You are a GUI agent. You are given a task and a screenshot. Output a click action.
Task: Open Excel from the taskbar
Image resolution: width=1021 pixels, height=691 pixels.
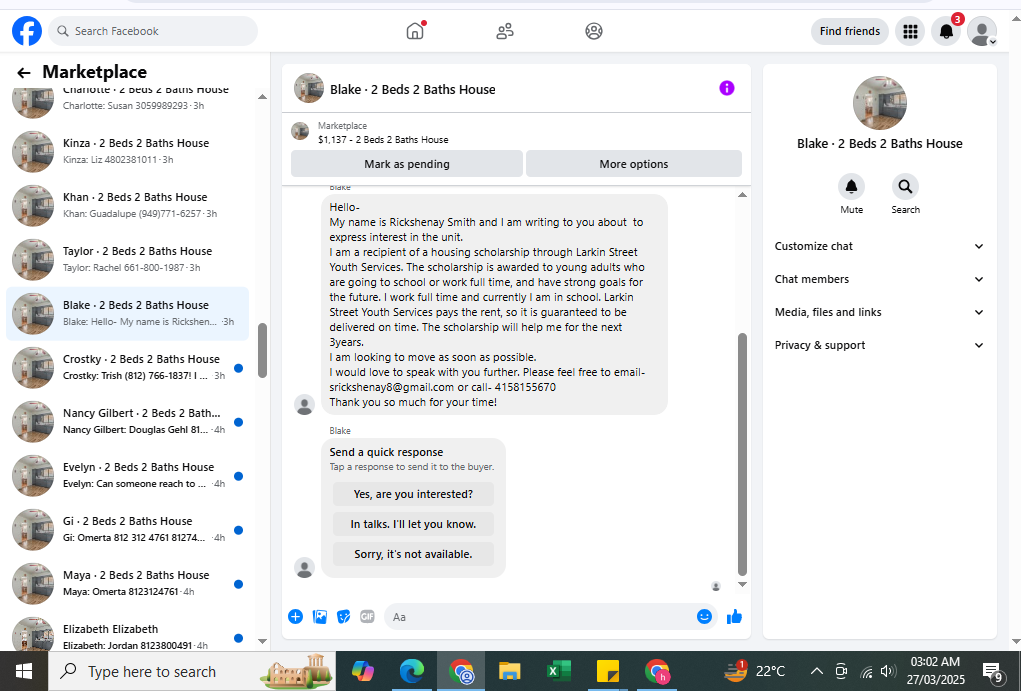point(558,671)
